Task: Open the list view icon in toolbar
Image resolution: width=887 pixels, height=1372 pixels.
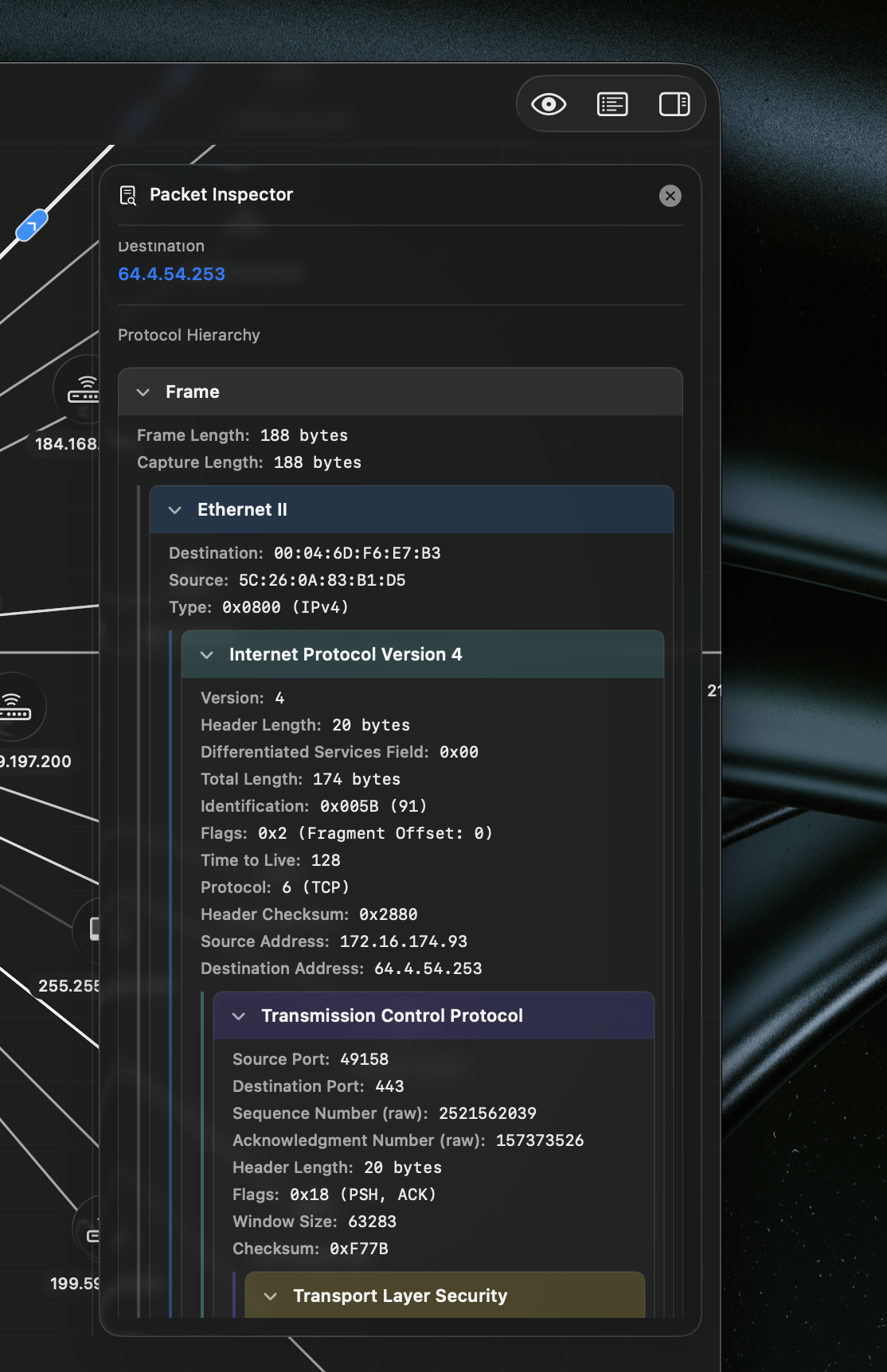Action: [x=612, y=104]
